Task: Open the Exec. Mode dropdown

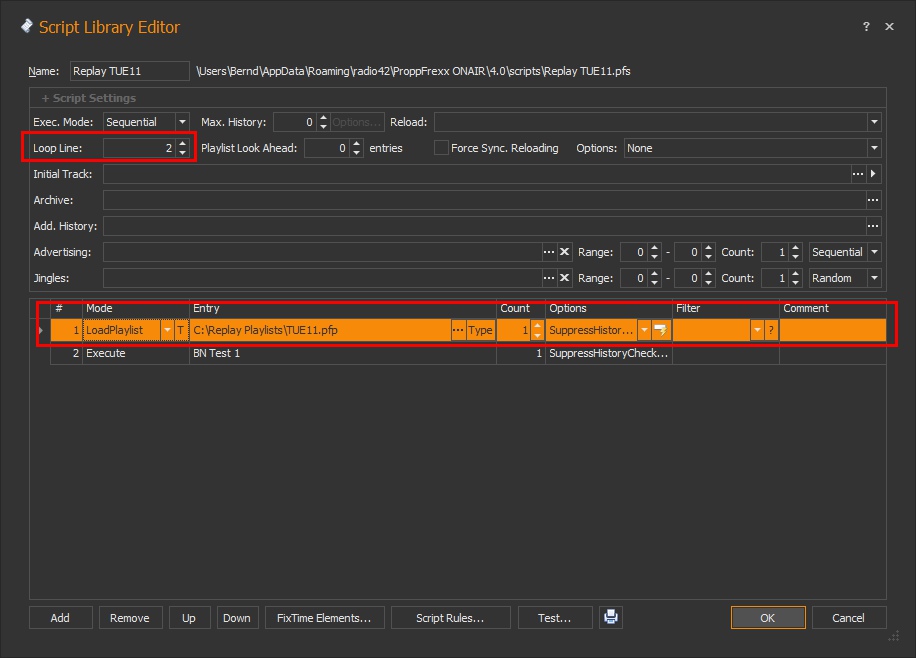Action: coord(182,122)
